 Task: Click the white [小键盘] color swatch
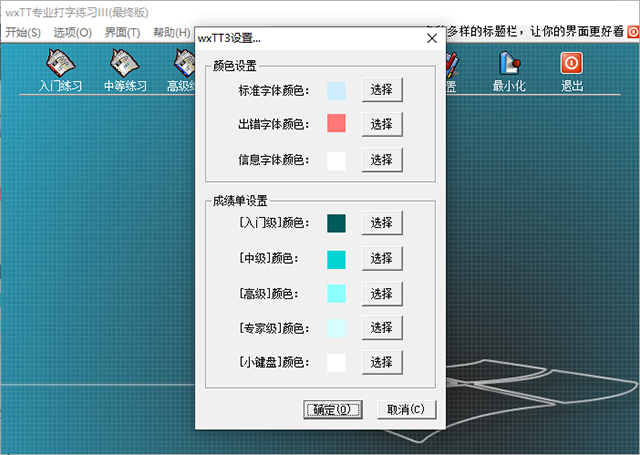(x=336, y=363)
